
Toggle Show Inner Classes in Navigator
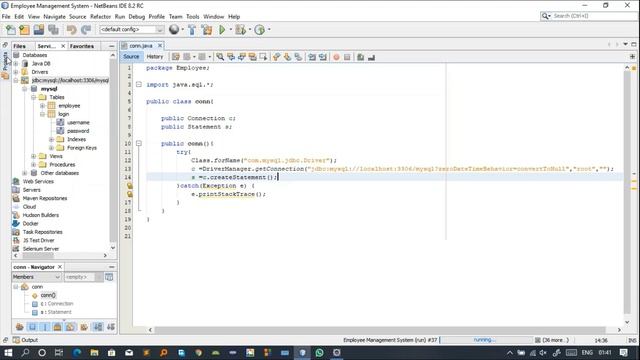[71, 327]
